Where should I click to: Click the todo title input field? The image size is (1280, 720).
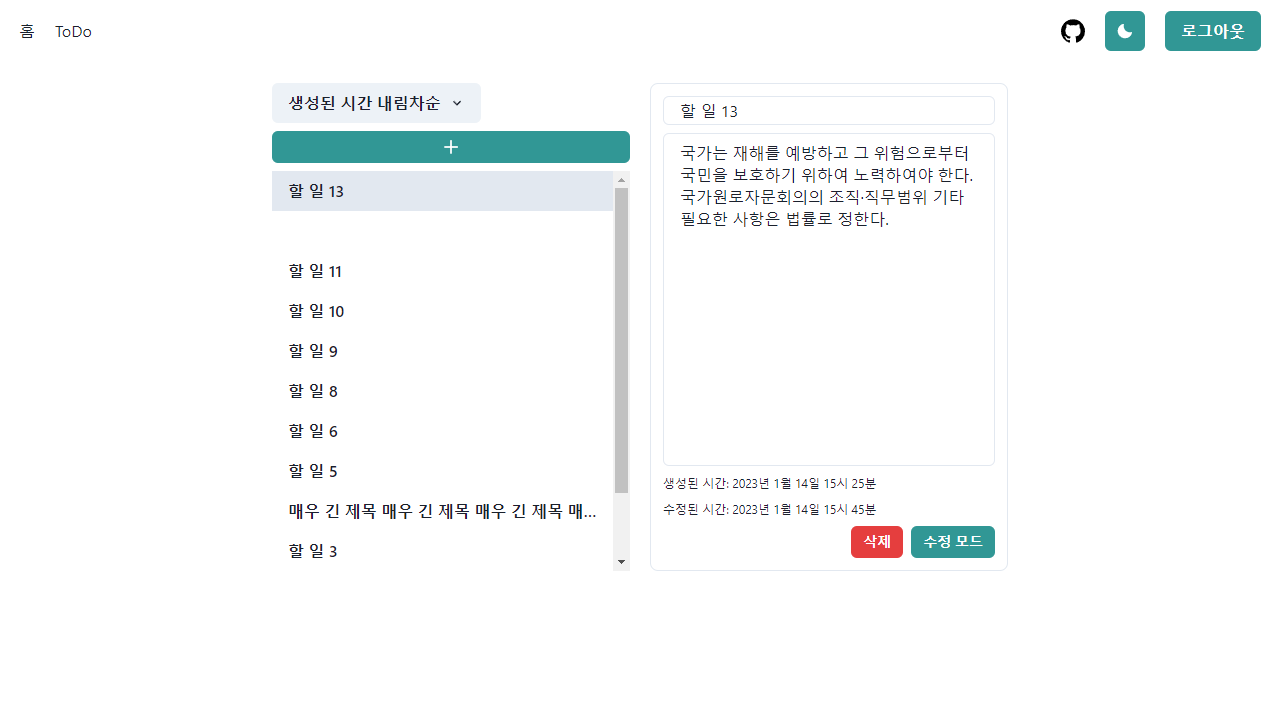click(828, 111)
